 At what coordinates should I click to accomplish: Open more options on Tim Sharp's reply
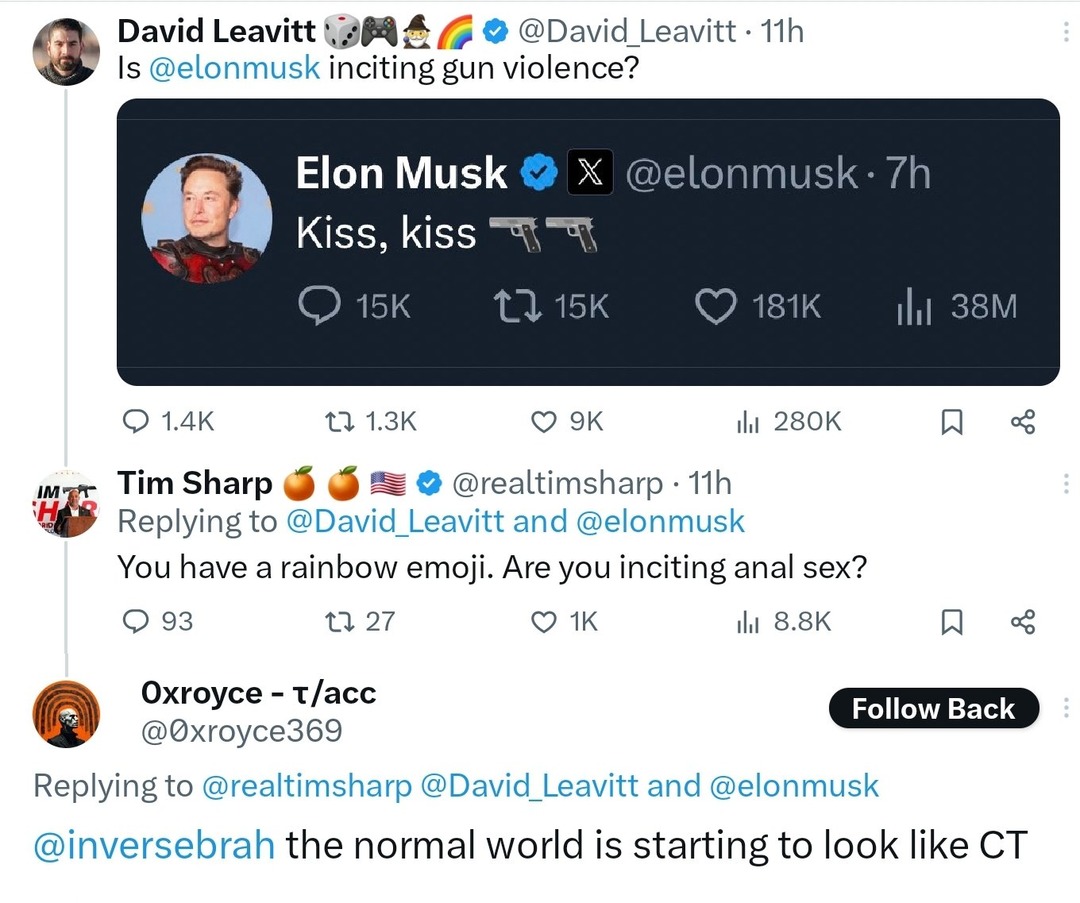tap(1066, 484)
